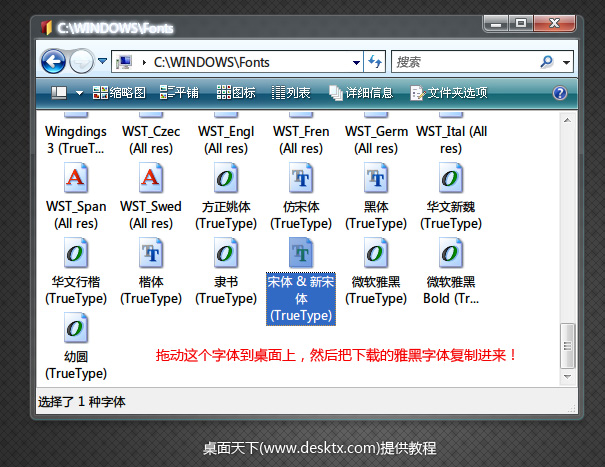
Task: Click the greyed Forward navigation button
Action: pyautogui.click(x=81, y=61)
